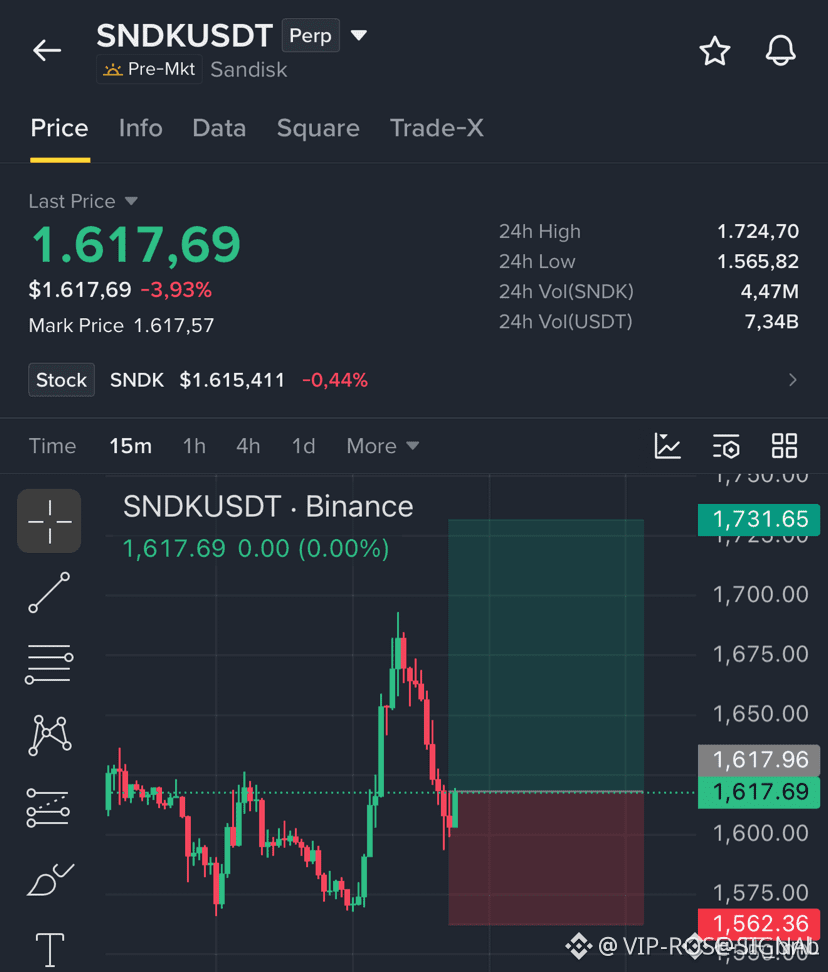Switch to the Trade-X tab

[x=436, y=128]
